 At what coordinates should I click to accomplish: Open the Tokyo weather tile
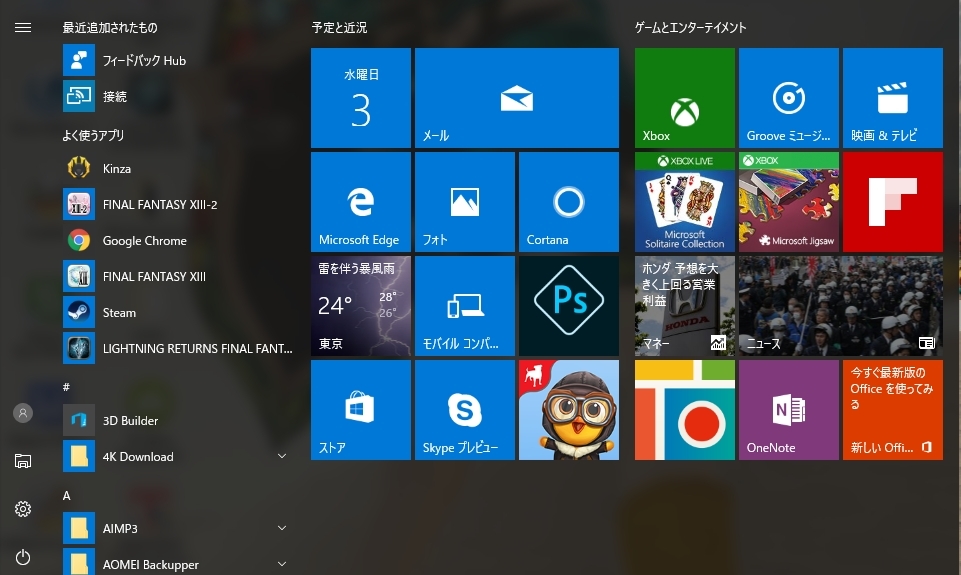pos(361,306)
